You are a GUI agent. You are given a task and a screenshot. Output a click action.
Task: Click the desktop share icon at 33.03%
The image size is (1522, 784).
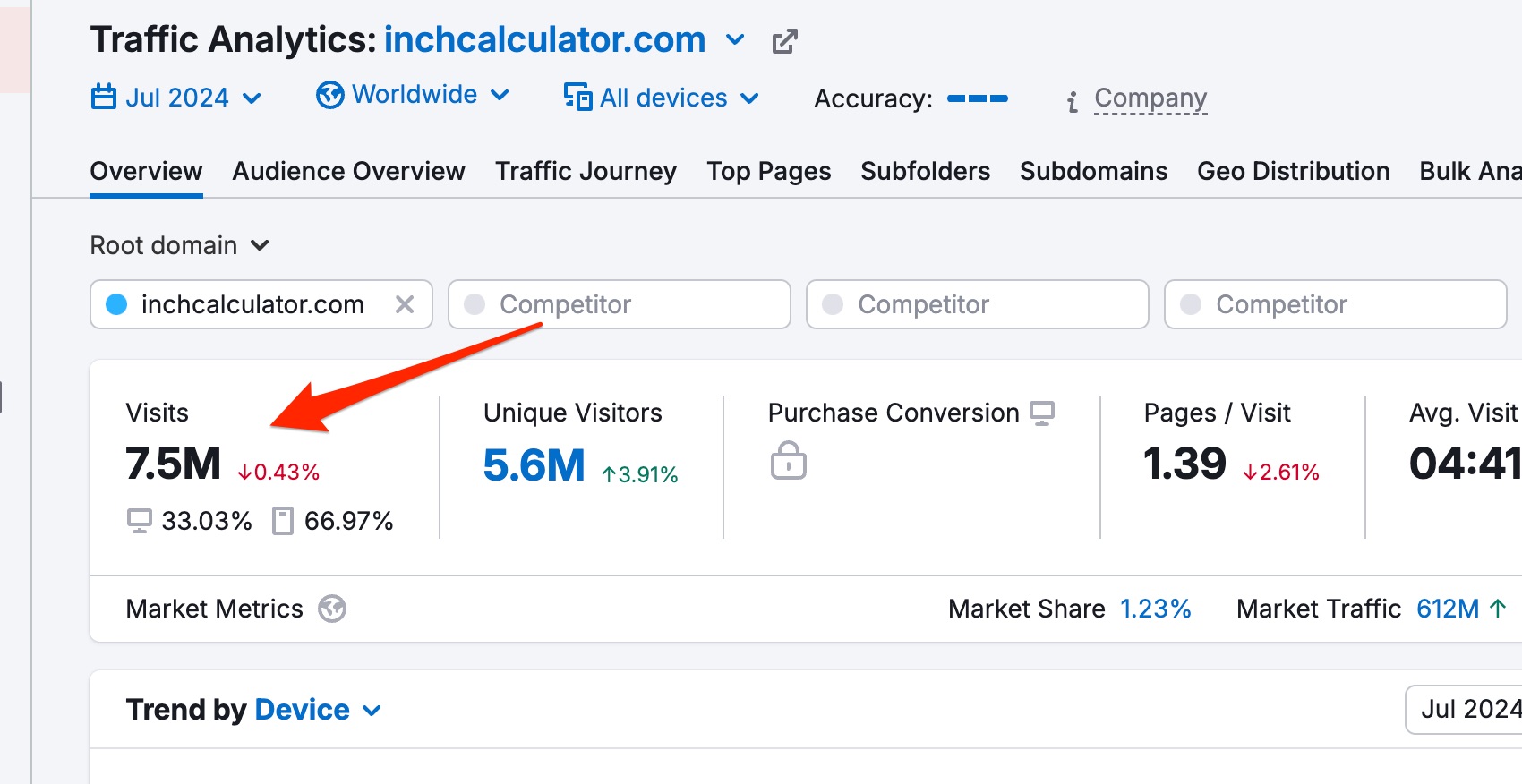coord(140,521)
